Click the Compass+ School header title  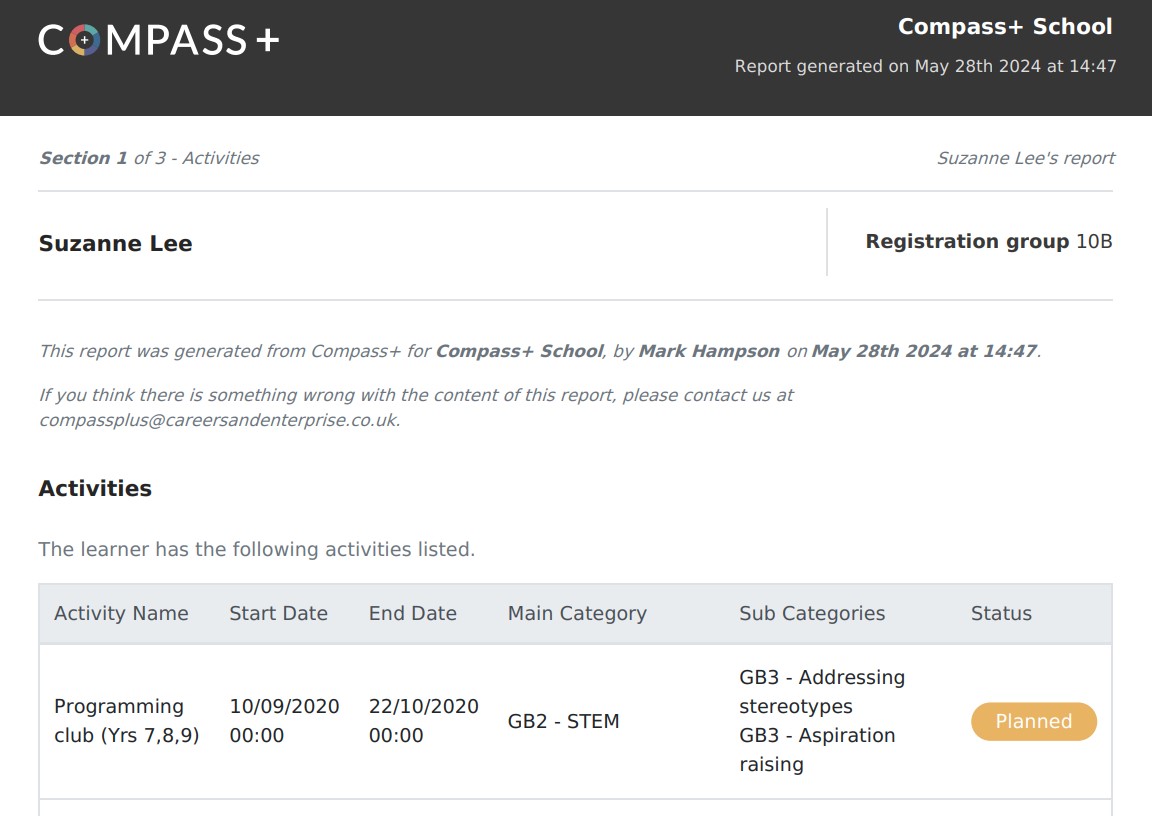[1006, 26]
